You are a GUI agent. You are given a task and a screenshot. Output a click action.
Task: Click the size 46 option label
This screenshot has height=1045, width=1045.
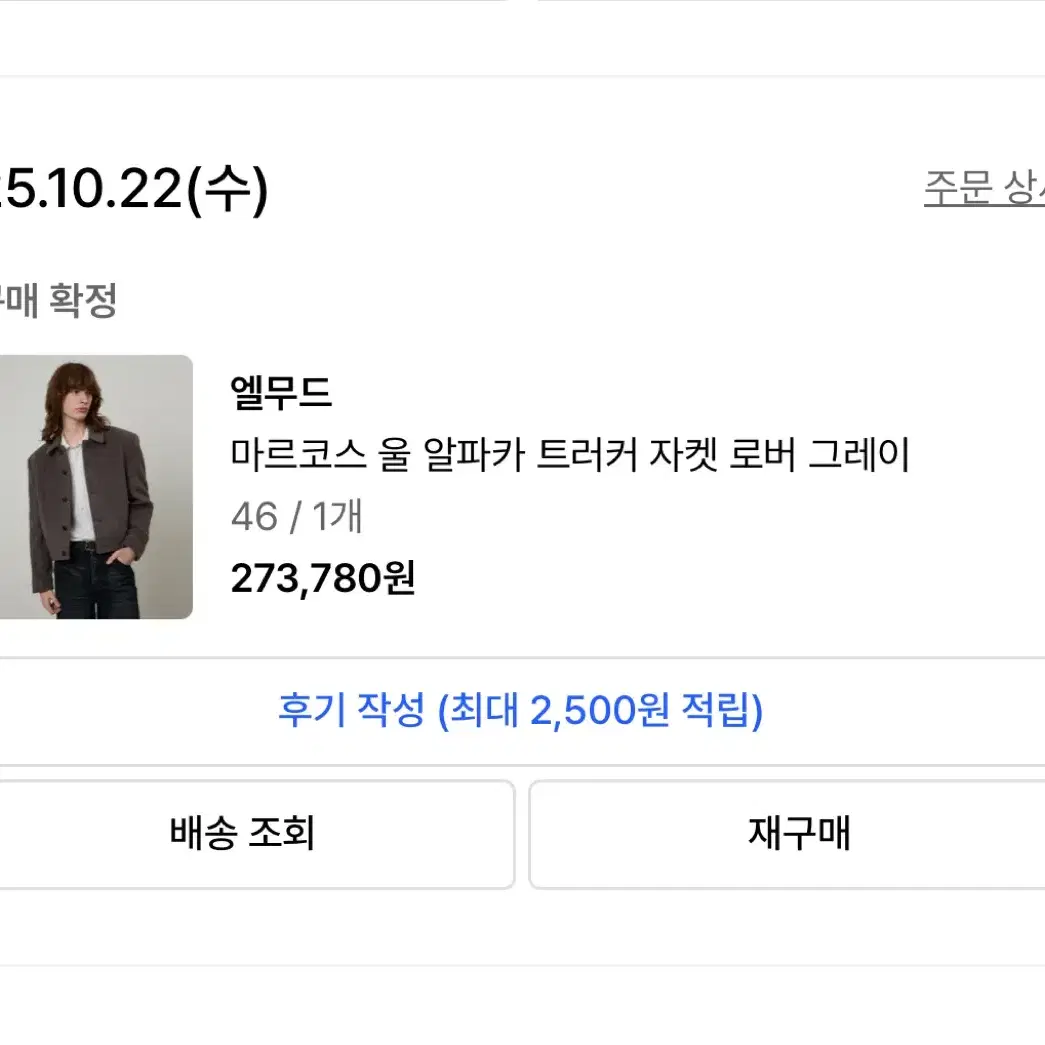pos(253,517)
